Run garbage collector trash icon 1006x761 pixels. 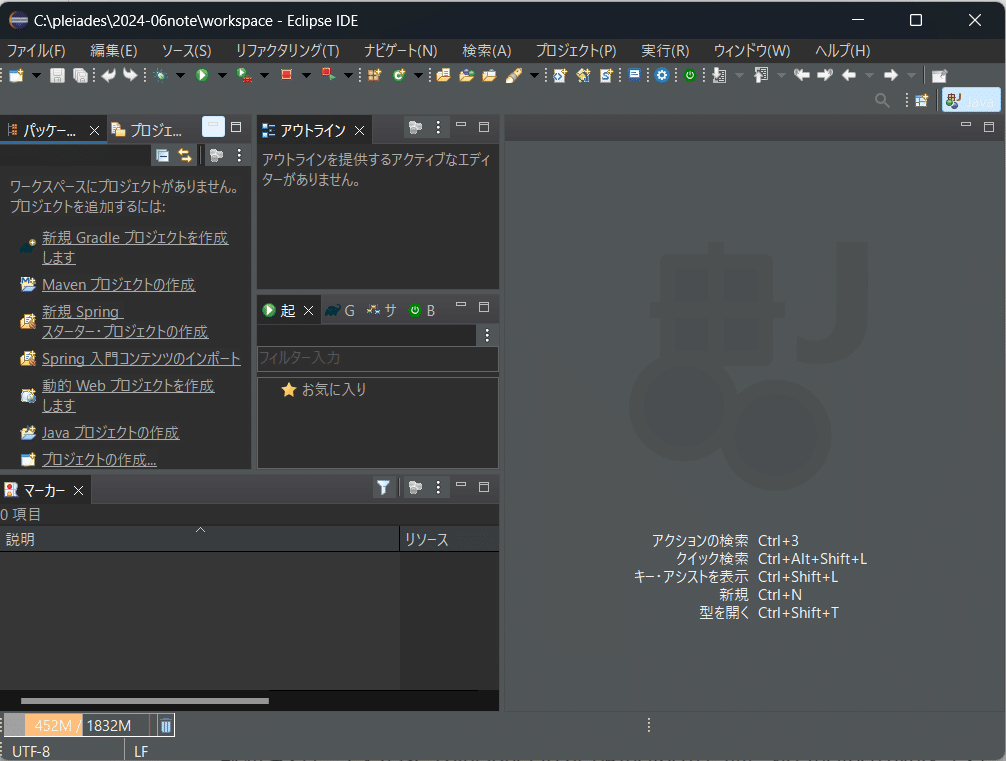(166, 725)
